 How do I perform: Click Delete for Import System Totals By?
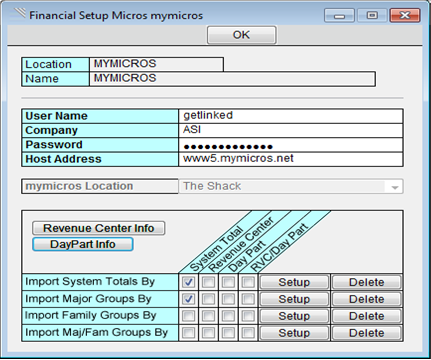(x=366, y=282)
